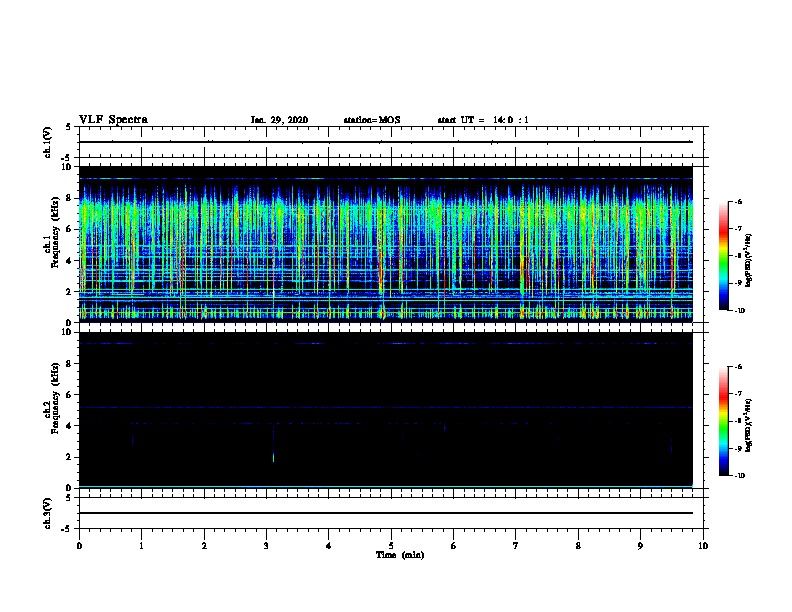792x612 pixels.
Task: Click the 'start UT = 14:0 :1' label
Action: pos(483,120)
